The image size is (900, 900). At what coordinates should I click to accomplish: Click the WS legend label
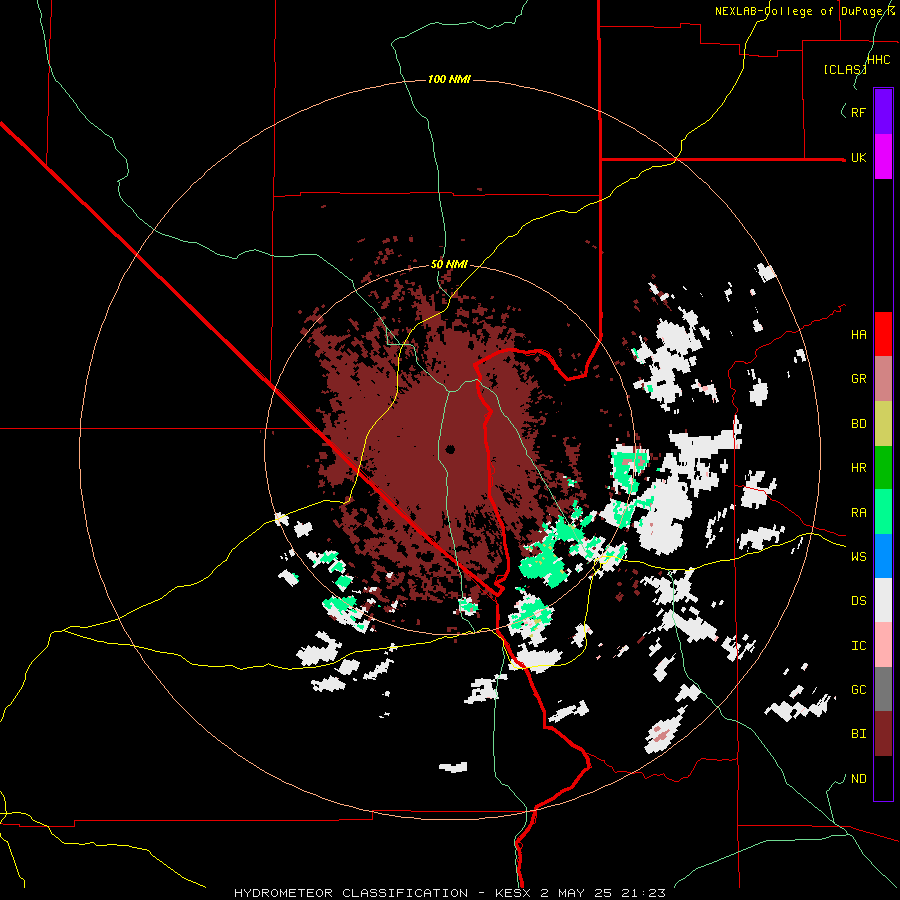(x=858, y=557)
